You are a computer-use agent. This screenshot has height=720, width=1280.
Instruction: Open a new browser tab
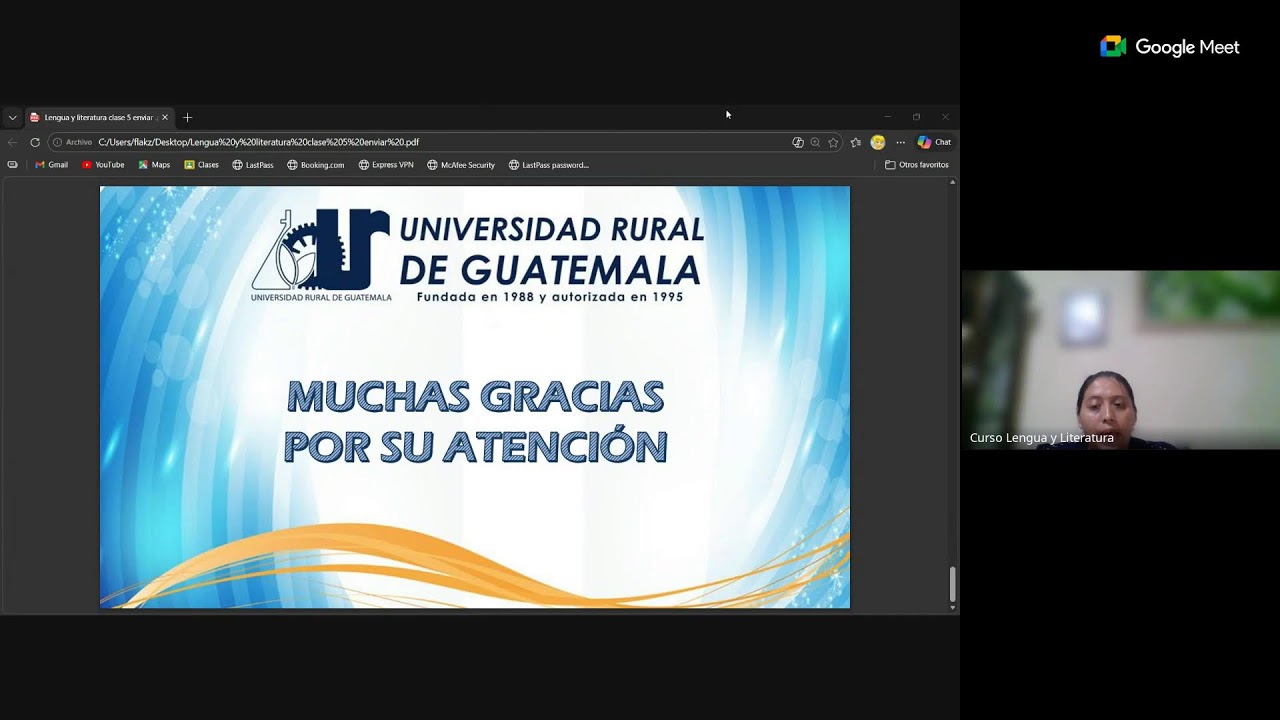(187, 117)
